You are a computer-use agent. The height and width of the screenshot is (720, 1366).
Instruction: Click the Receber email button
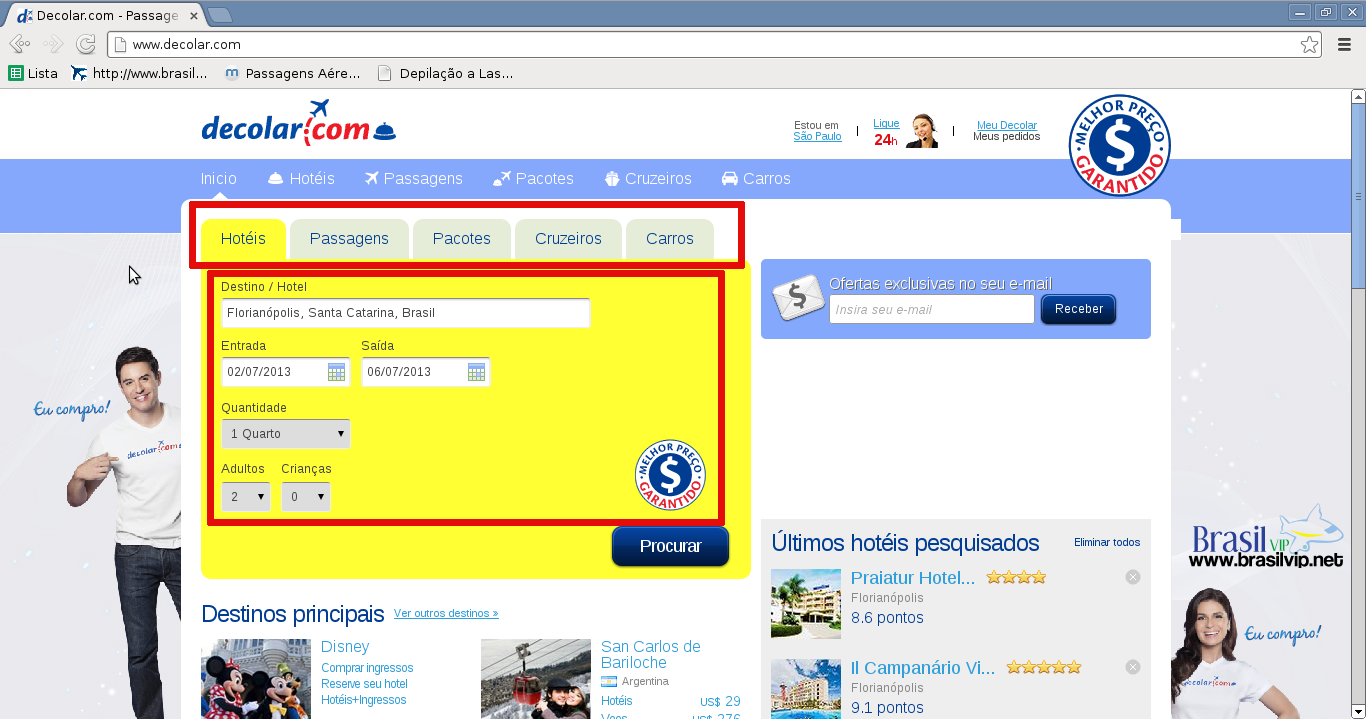(1078, 309)
